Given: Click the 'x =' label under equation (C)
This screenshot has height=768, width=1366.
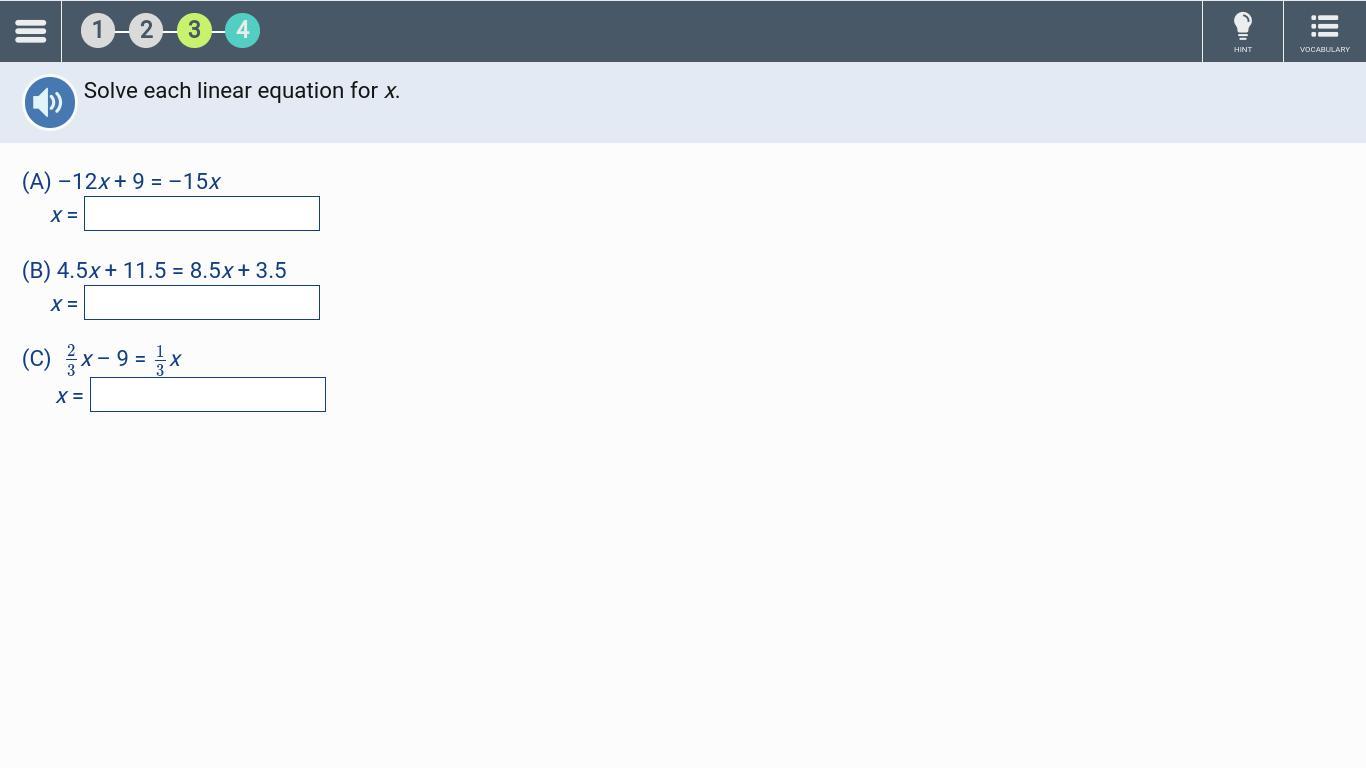Looking at the screenshot, I should (70, 396).
